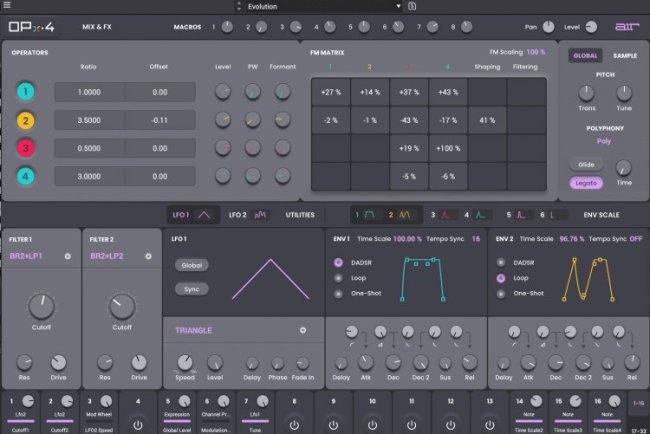Enable modulation slot 11 power icon
650x434 pixels.
(411, 425)
